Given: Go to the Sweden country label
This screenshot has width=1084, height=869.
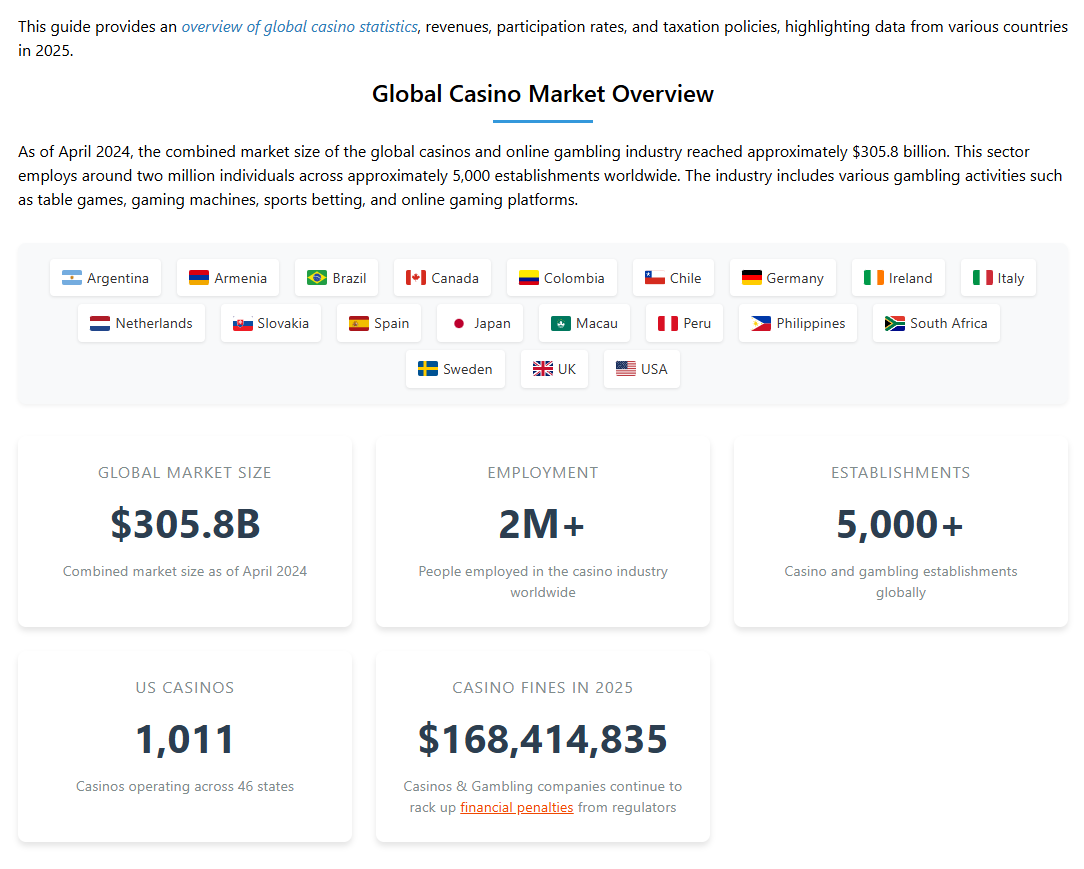Looking at the screenshot, I should point(467,369).
